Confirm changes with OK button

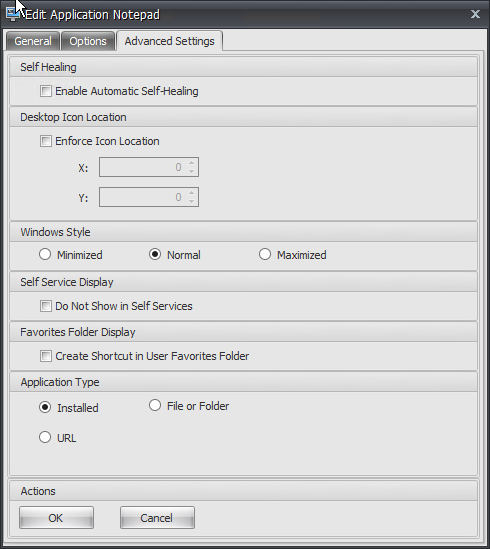pyautogui.click(x=56, y=517)
